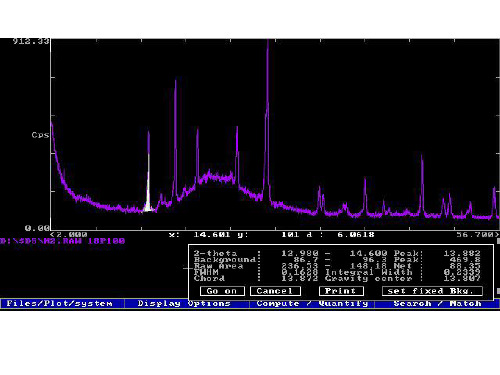Click the x cursor readout 14.601
Image resolution: width=500 pixels, height=375 pixels.
(x=212, y=235)
